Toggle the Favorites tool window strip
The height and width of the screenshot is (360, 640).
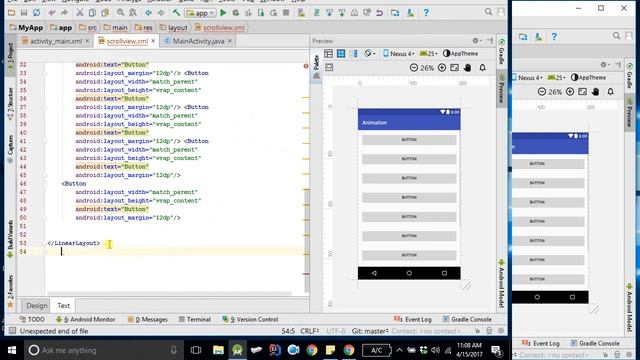point(10,291)
